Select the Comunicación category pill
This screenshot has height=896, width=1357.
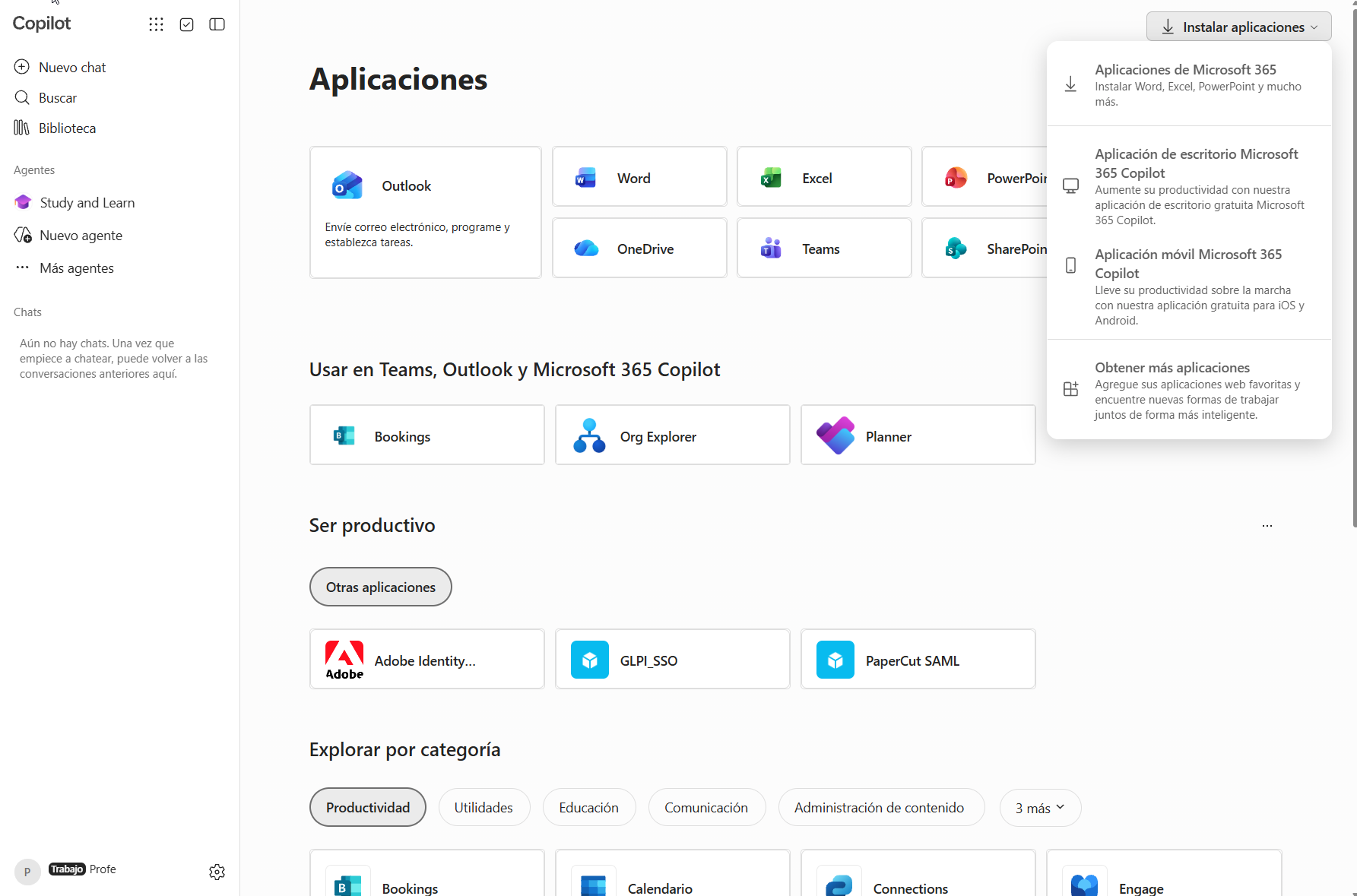coord(706,807)
